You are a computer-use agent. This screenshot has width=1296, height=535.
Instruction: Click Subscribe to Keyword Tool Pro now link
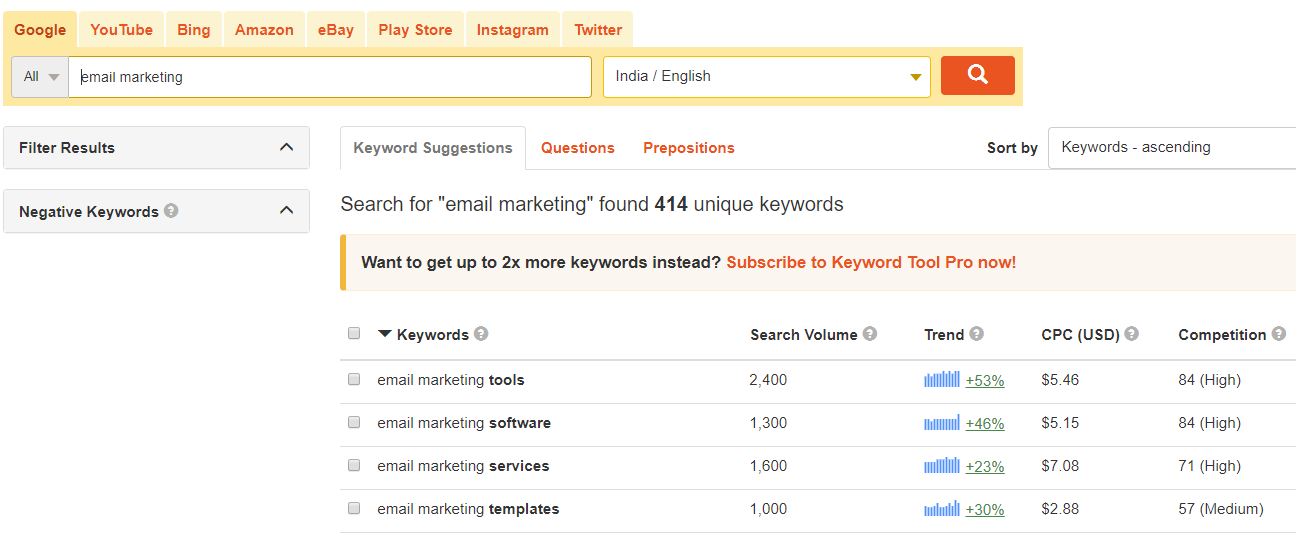pyautogui.click(x=871, y=263)
